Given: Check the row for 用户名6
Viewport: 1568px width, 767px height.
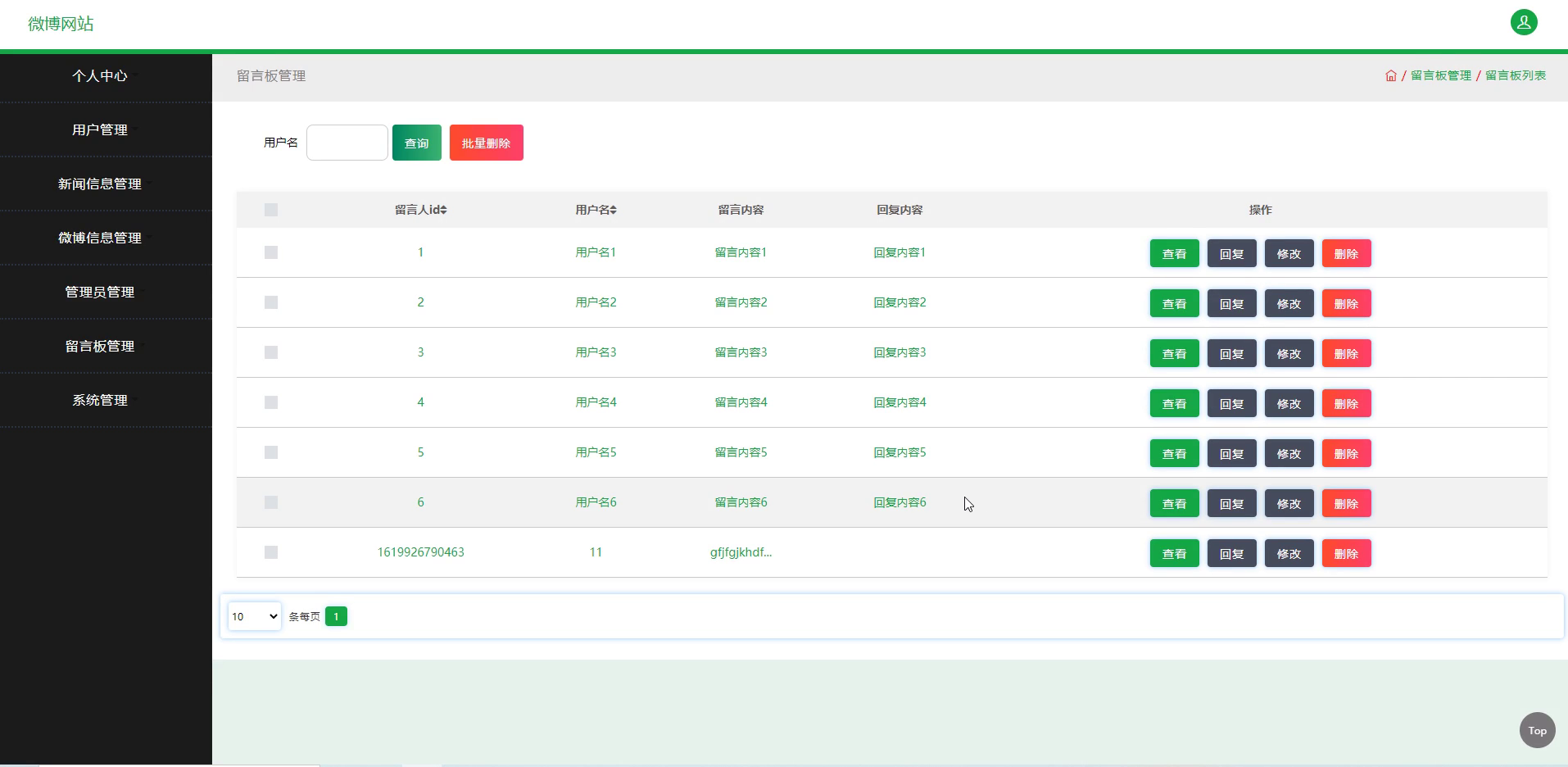Looking at the screenshot, I should point(271,502).
